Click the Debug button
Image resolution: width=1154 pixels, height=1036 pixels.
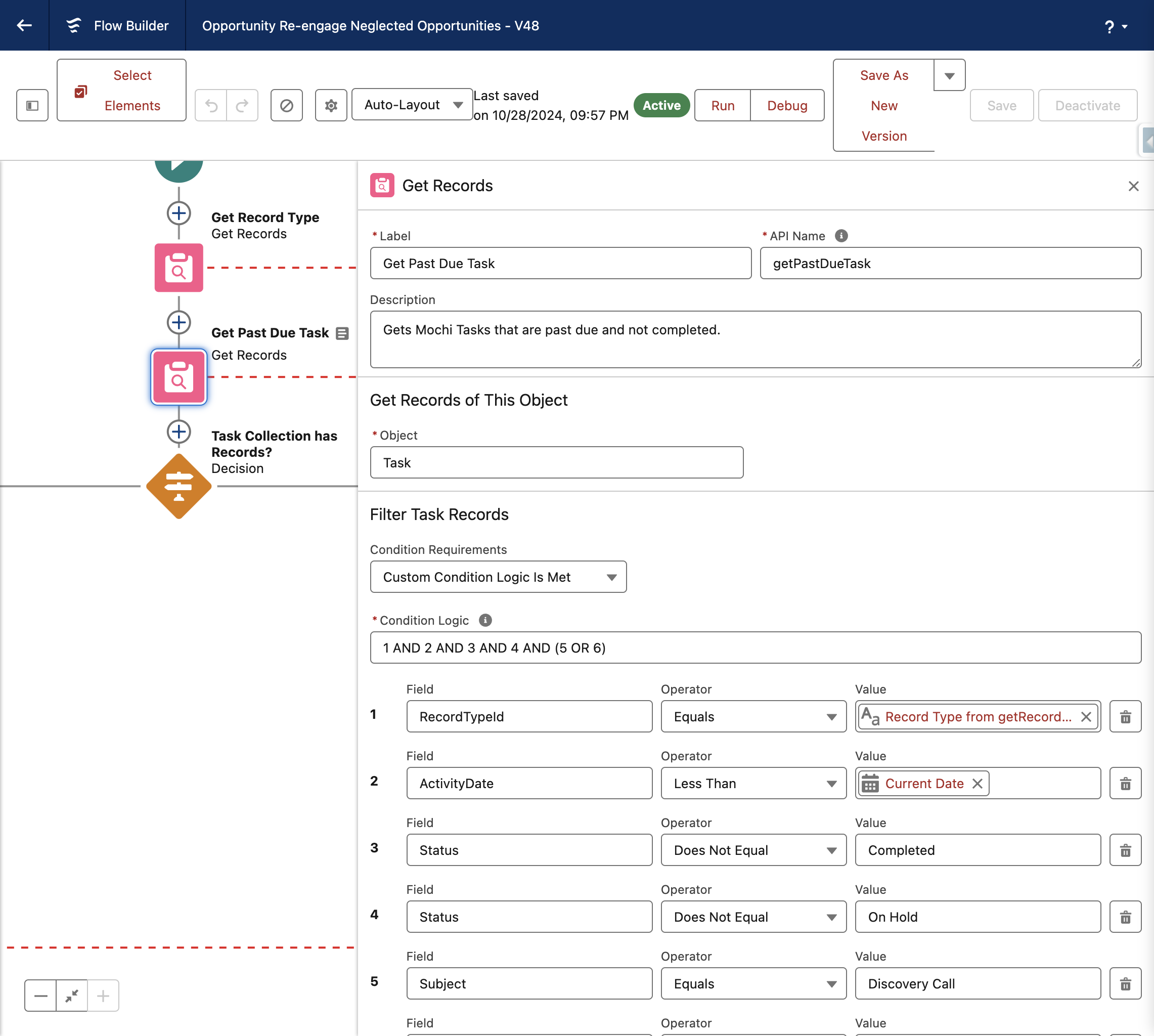click(787, 105)
